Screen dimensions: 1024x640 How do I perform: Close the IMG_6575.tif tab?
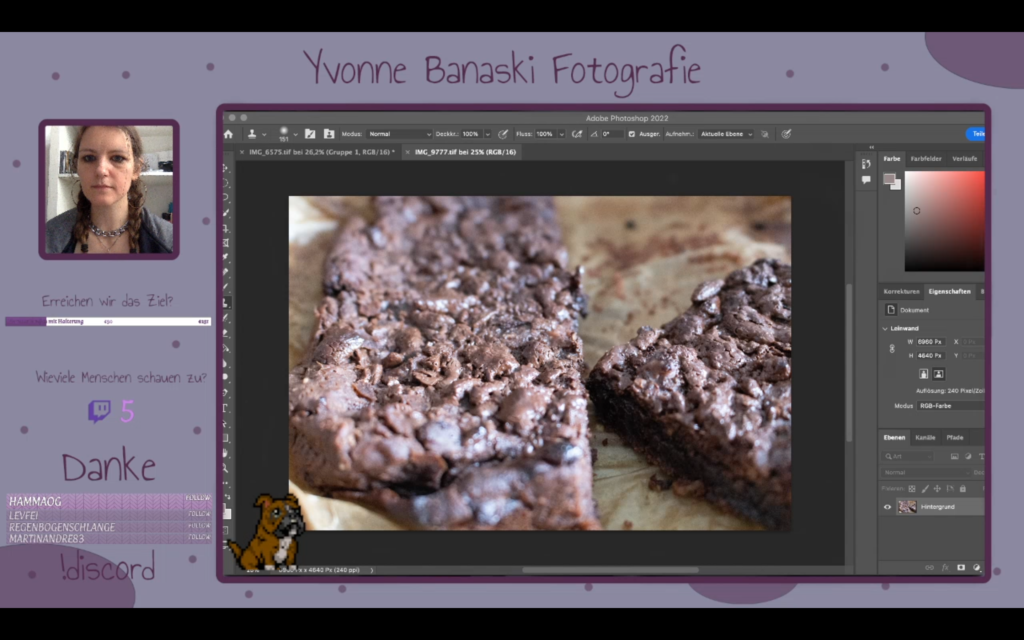[x=242, y=152]
